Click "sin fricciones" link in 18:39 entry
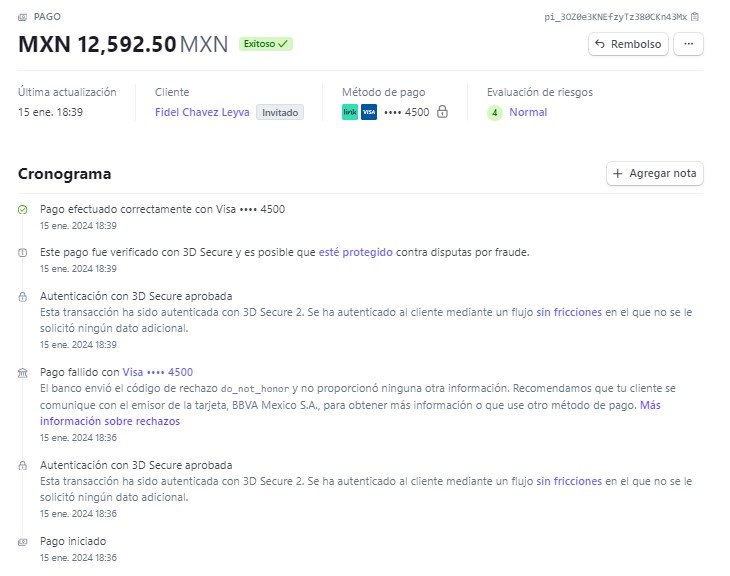This screenshot has width=730, height=576. point(569,312)
